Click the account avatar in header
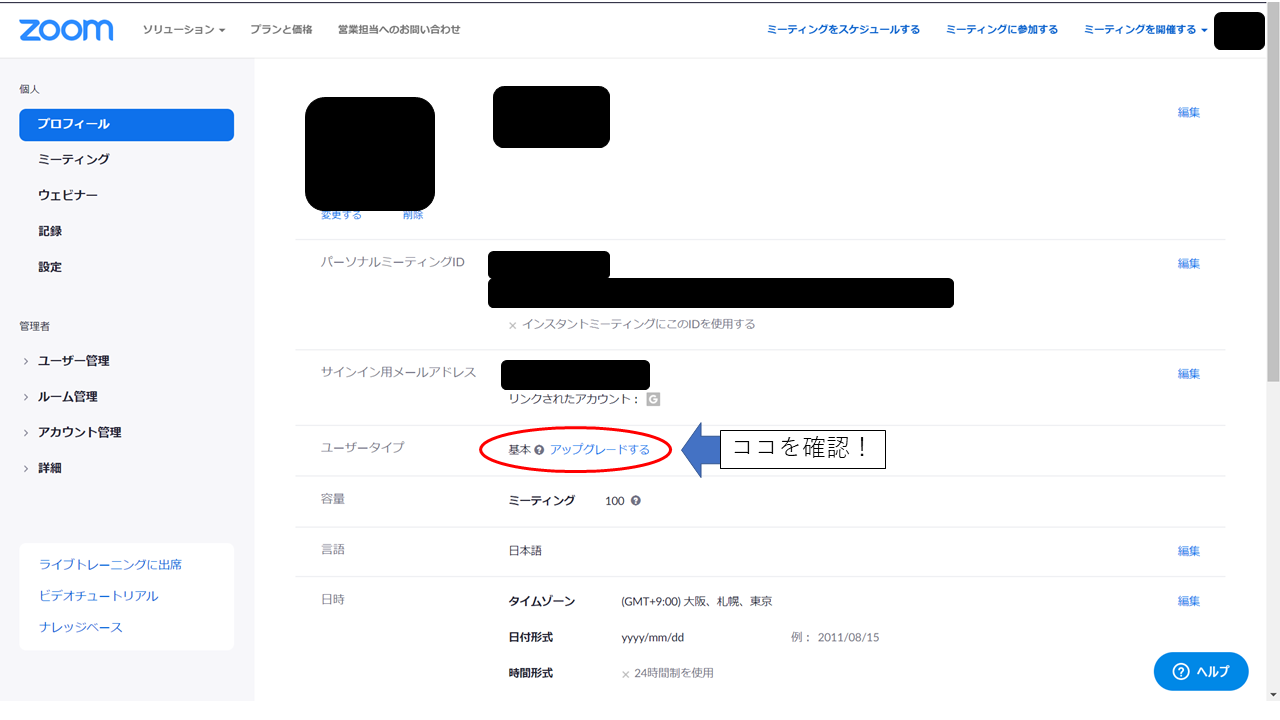 1239,31
